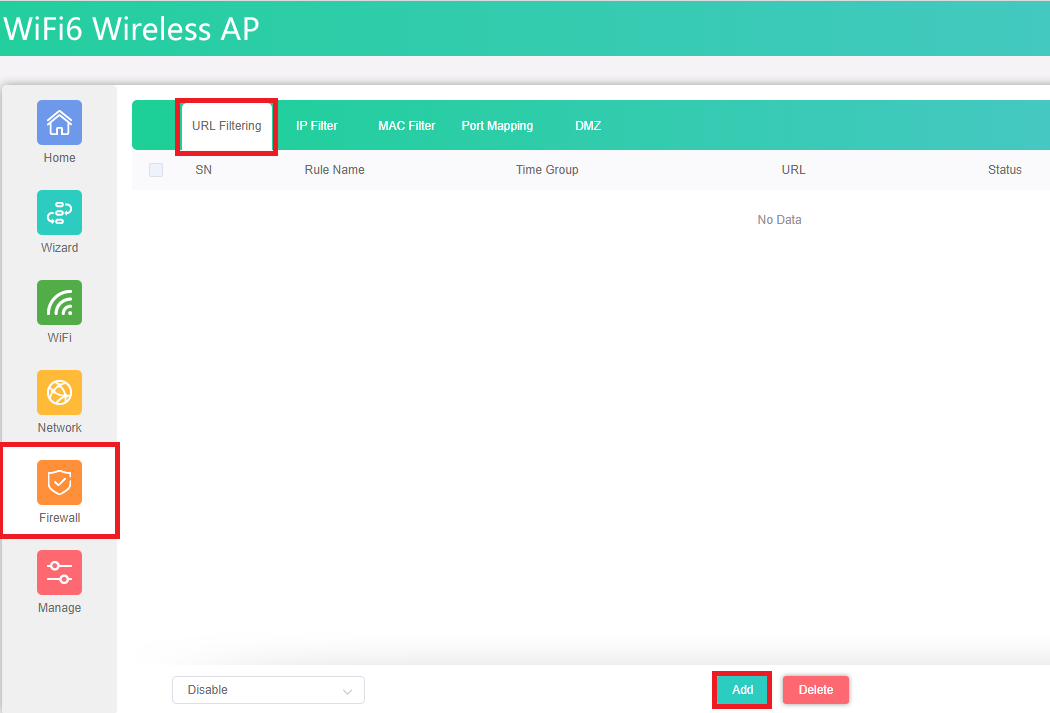Click the Time Group column header
Screen dimensions: 1050x713
tap(547, 170)
